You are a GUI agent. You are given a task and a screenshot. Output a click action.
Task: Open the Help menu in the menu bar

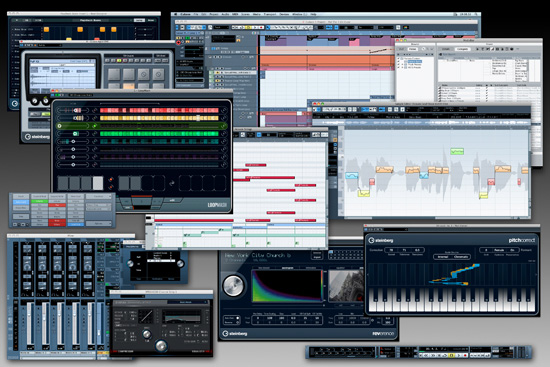(x=313, y=14)
